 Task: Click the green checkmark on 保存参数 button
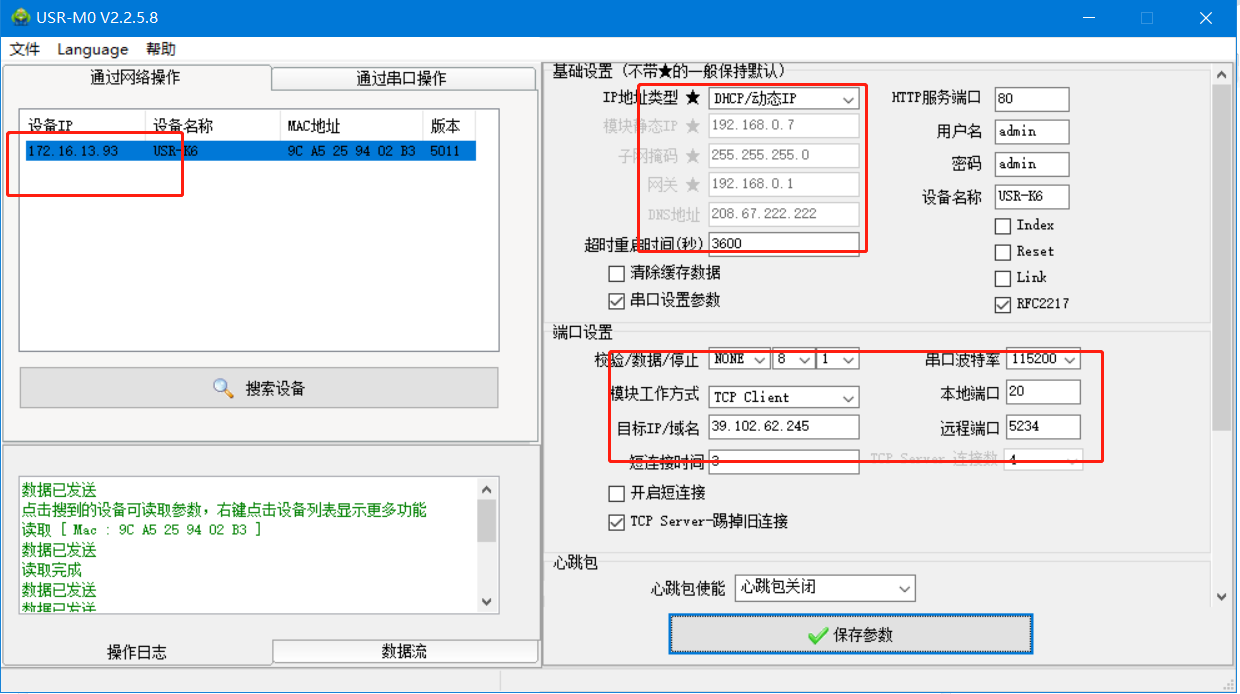pos(816,635)
